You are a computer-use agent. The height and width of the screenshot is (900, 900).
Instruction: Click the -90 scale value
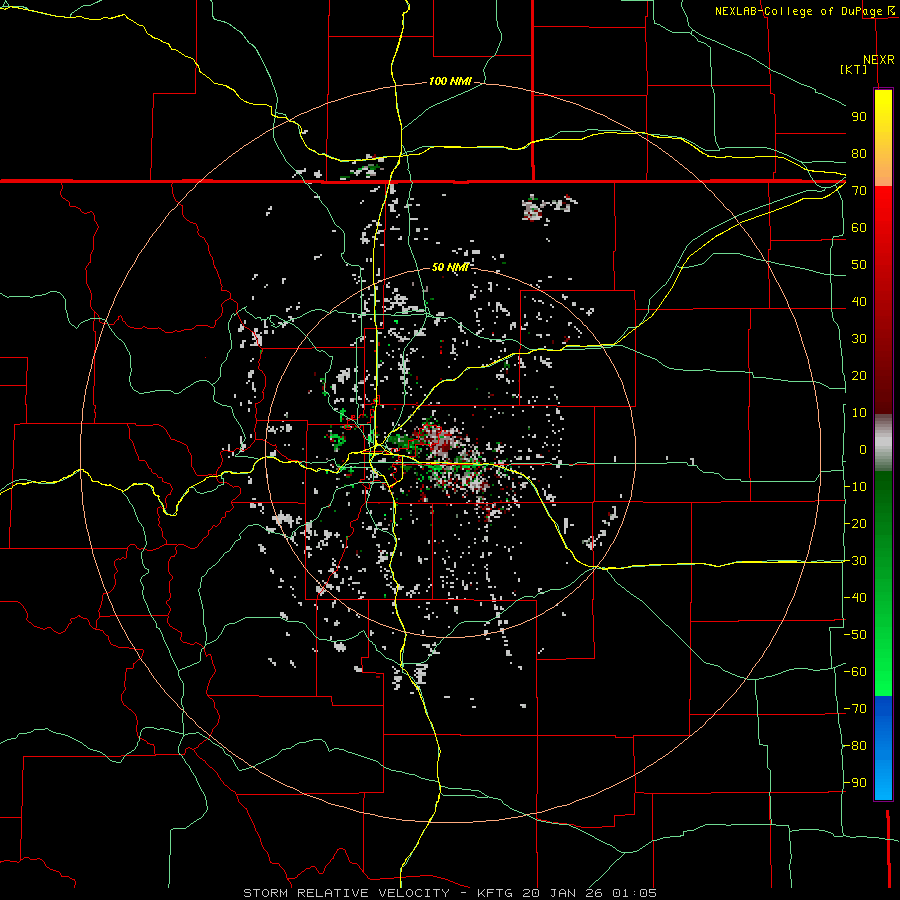pyautogui.click(x=855, y=783)
